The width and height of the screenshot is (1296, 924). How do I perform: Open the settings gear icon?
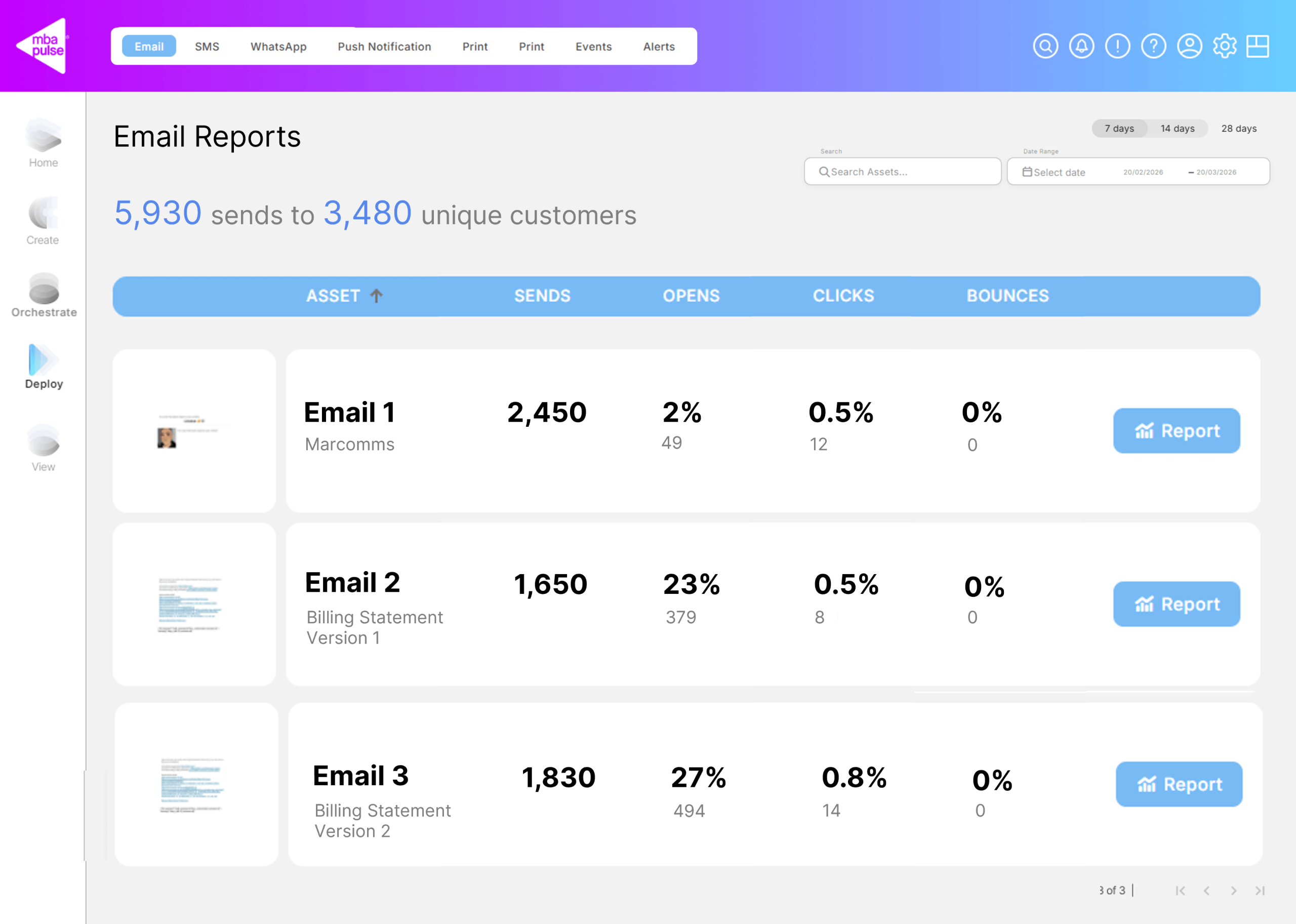click(1224, 46)
